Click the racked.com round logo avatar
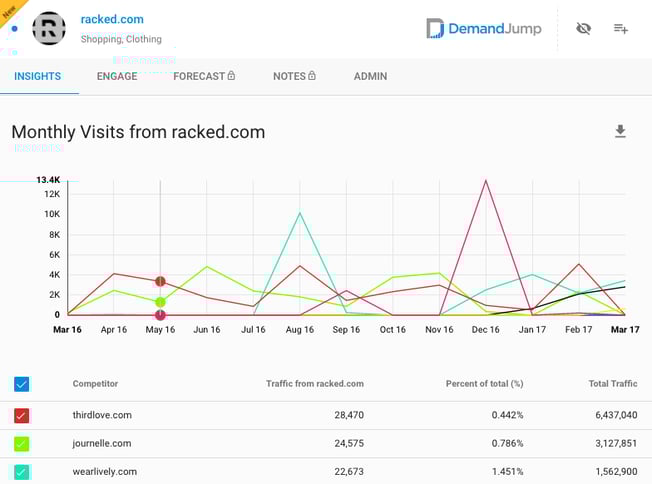 click(x=49, y=28)
